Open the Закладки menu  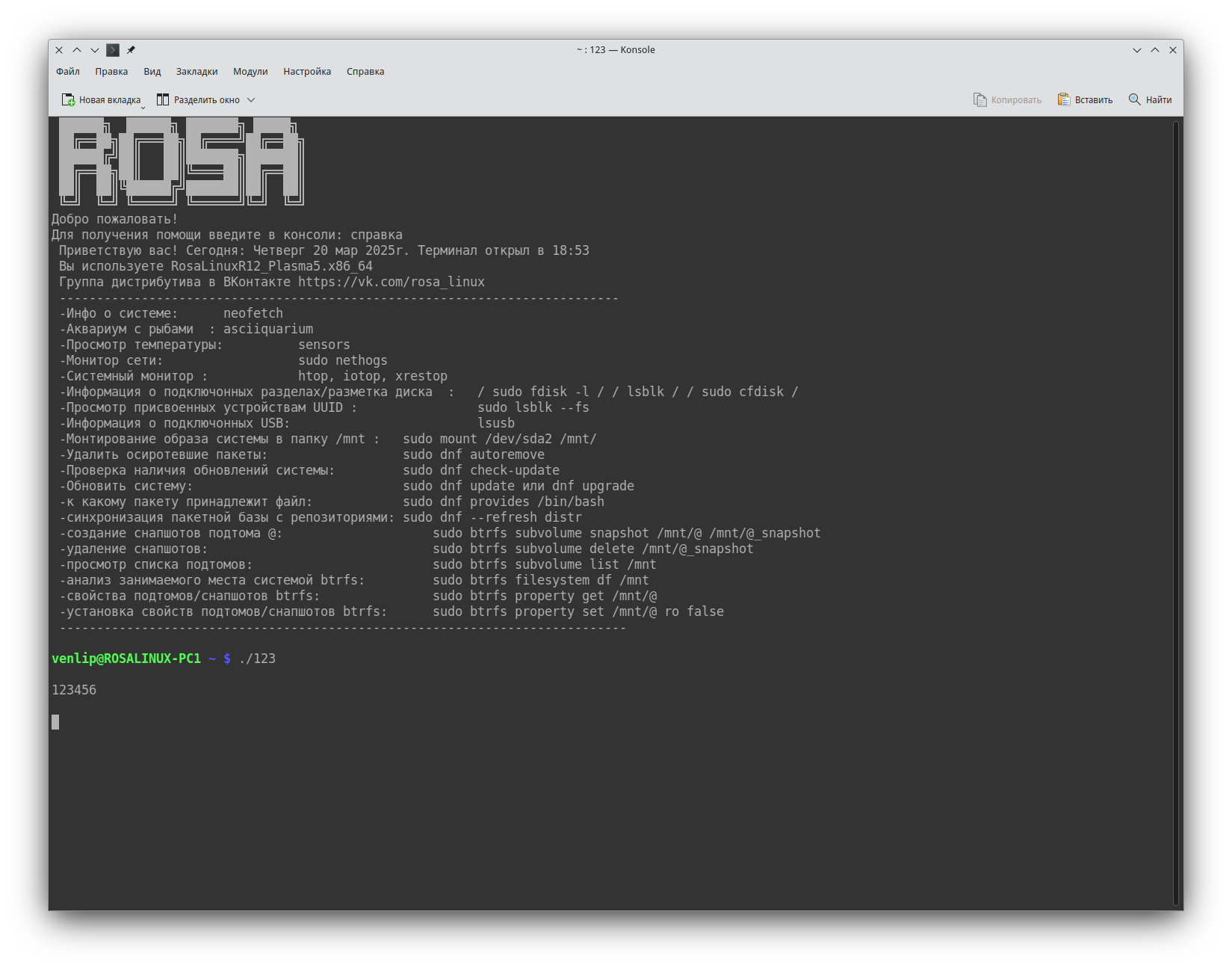pyautogui.click(x=197, y=72)
